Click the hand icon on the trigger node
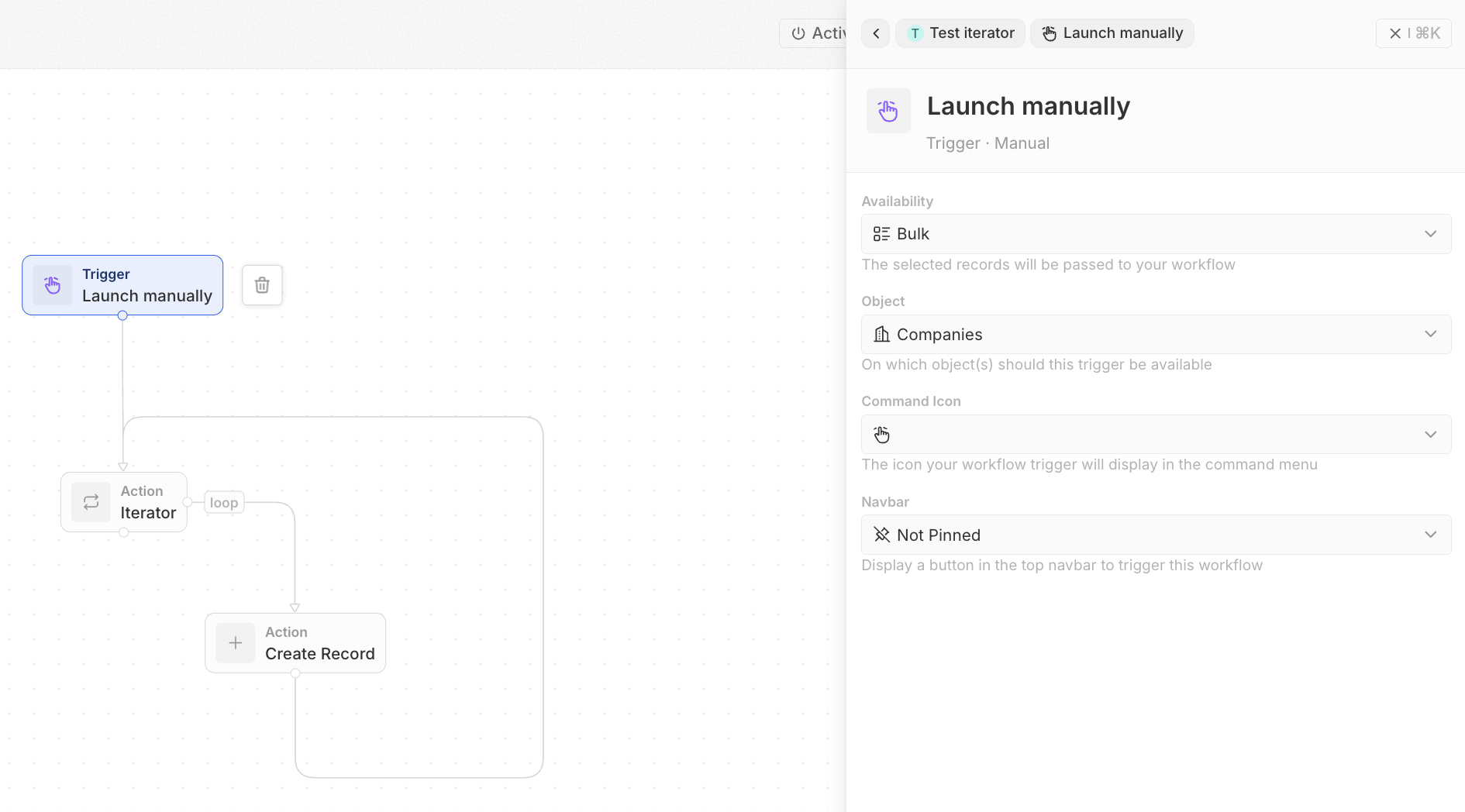 coord(53,285)
